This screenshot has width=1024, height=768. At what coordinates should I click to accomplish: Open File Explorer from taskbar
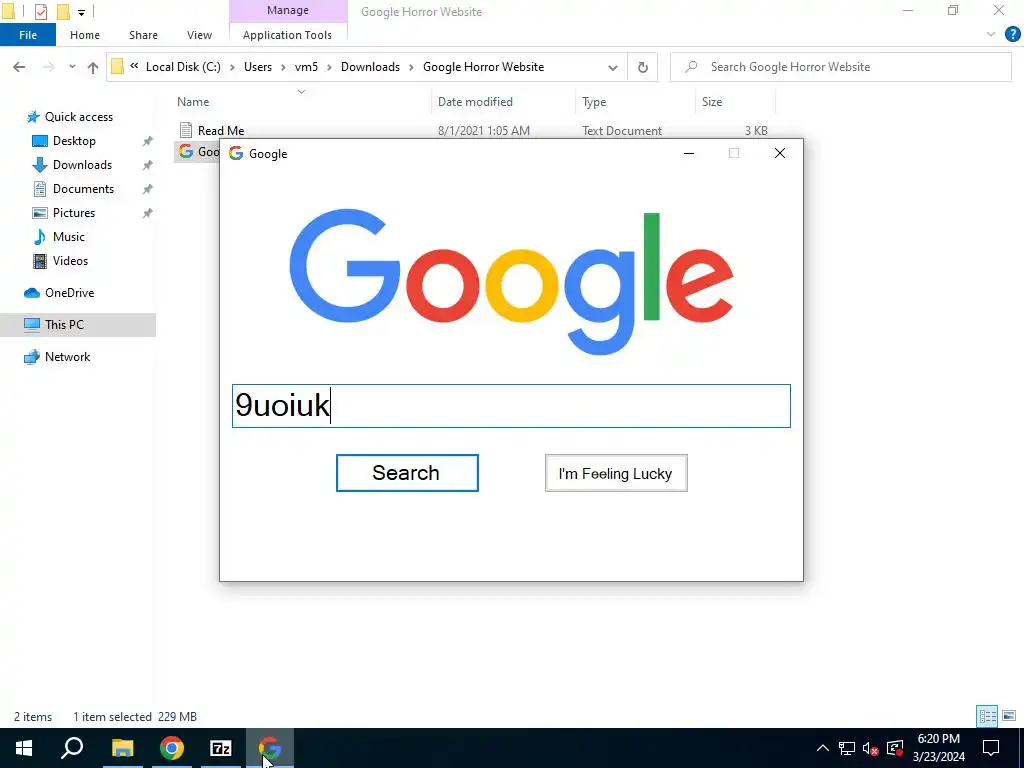(122, 748)
